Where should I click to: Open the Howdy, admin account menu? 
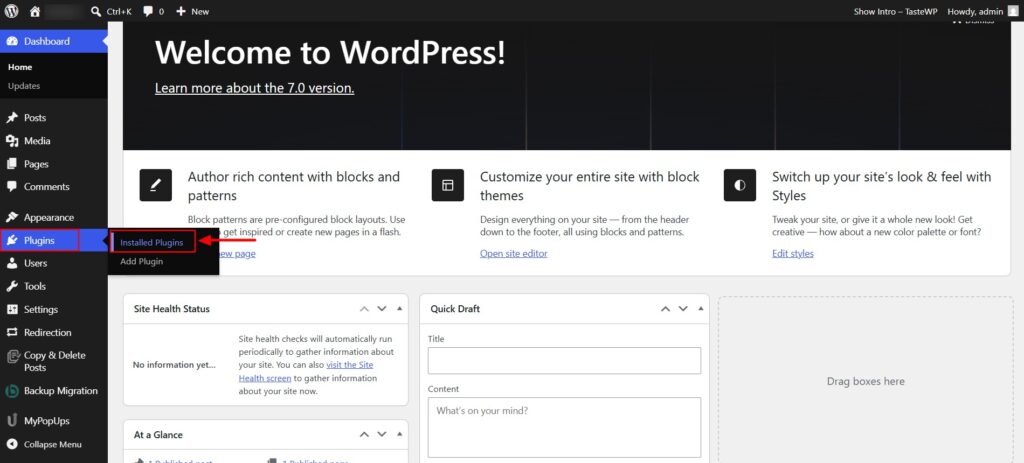[982, 11]
